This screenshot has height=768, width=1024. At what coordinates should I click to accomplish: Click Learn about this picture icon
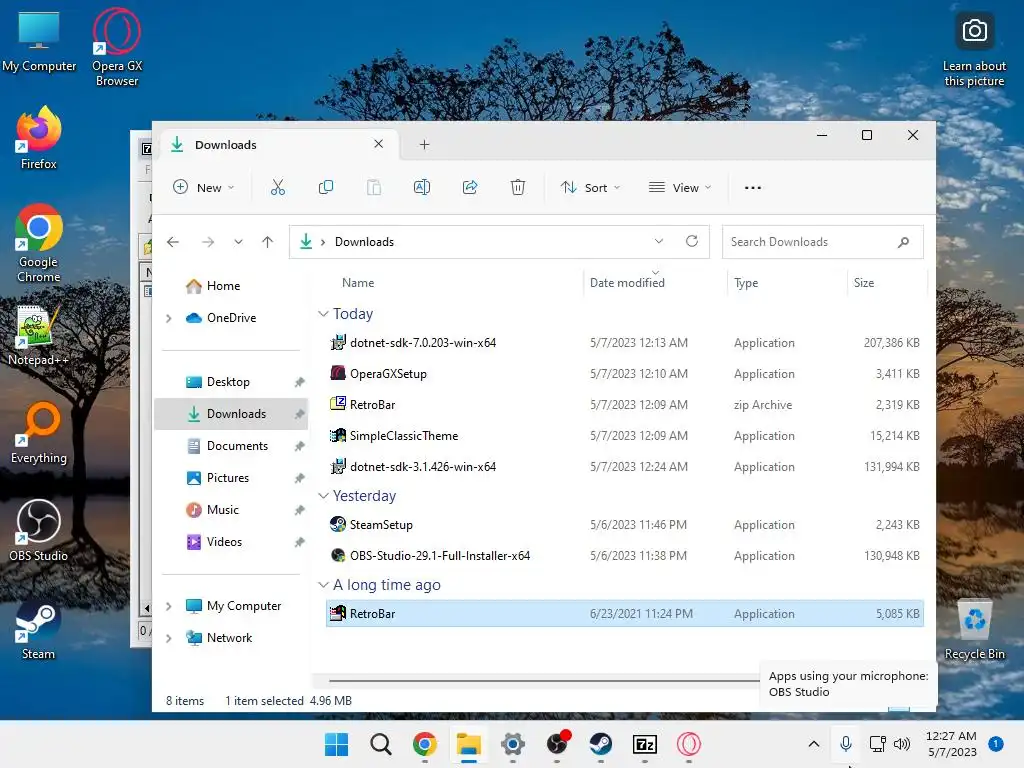click(x=974, y=49)
